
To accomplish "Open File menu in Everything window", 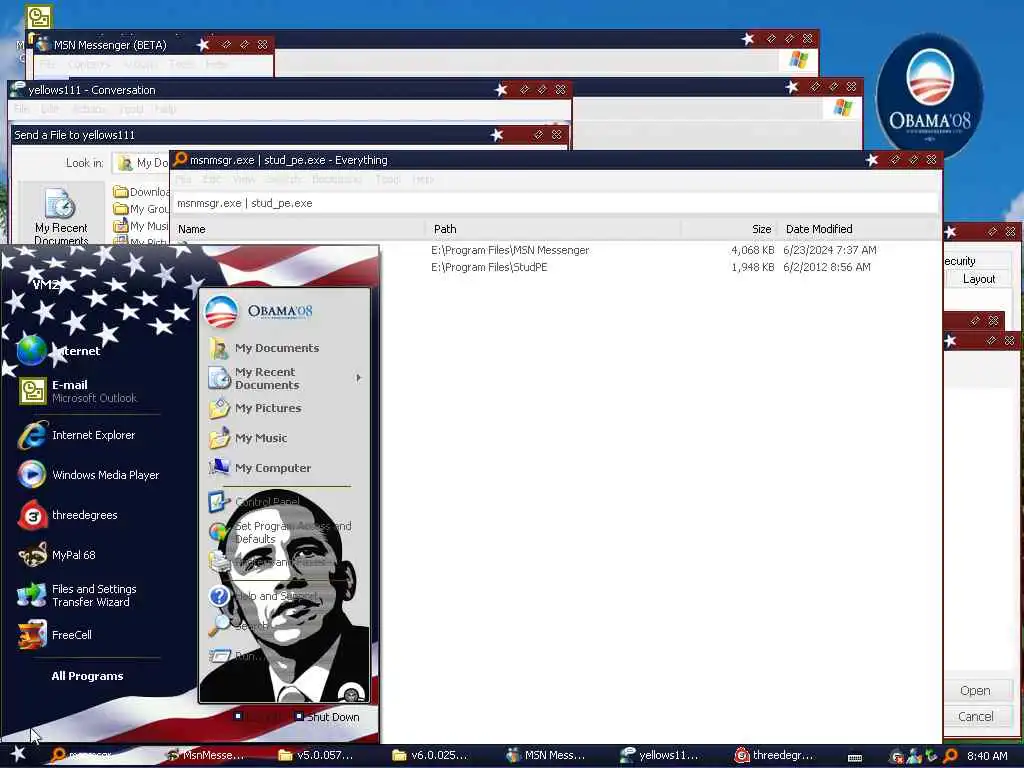I will point(184,179).
